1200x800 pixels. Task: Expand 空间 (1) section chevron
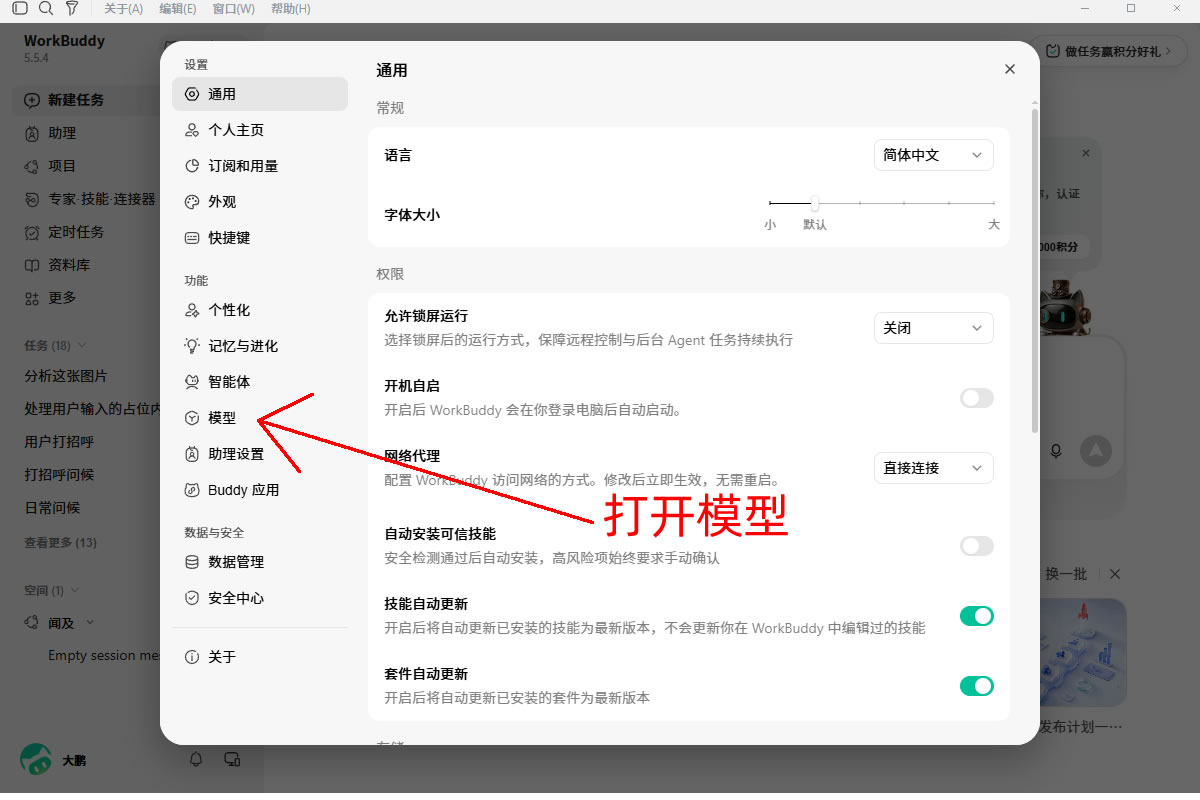(75, 591)
